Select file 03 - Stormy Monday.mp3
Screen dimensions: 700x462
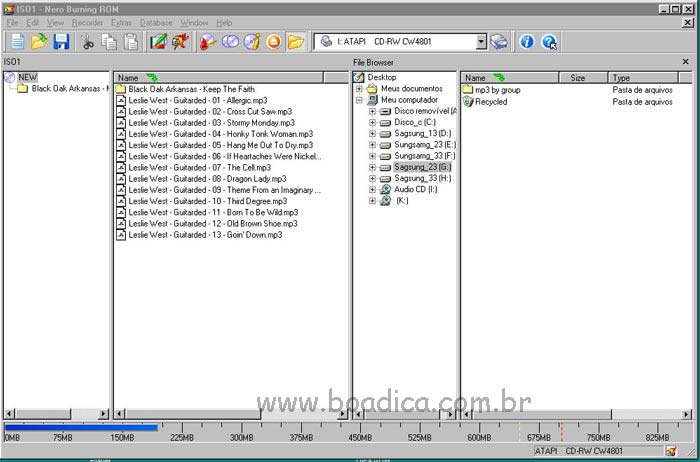click(x=212, y=122)
